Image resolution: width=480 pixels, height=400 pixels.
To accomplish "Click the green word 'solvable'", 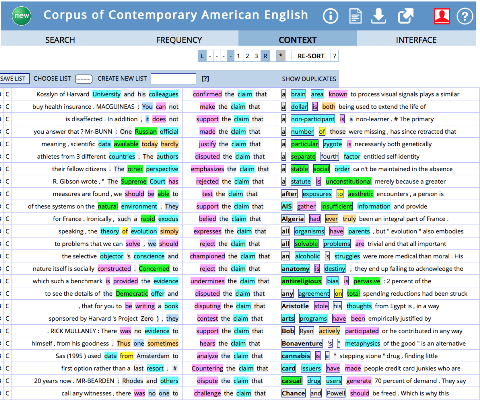I will click(306, 244).
